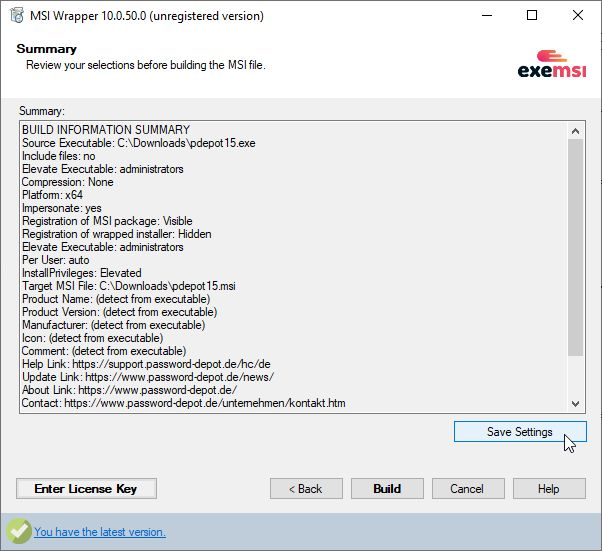Start building the MSI file
Viewport: 602px width, 551px height.
(387, 488)
